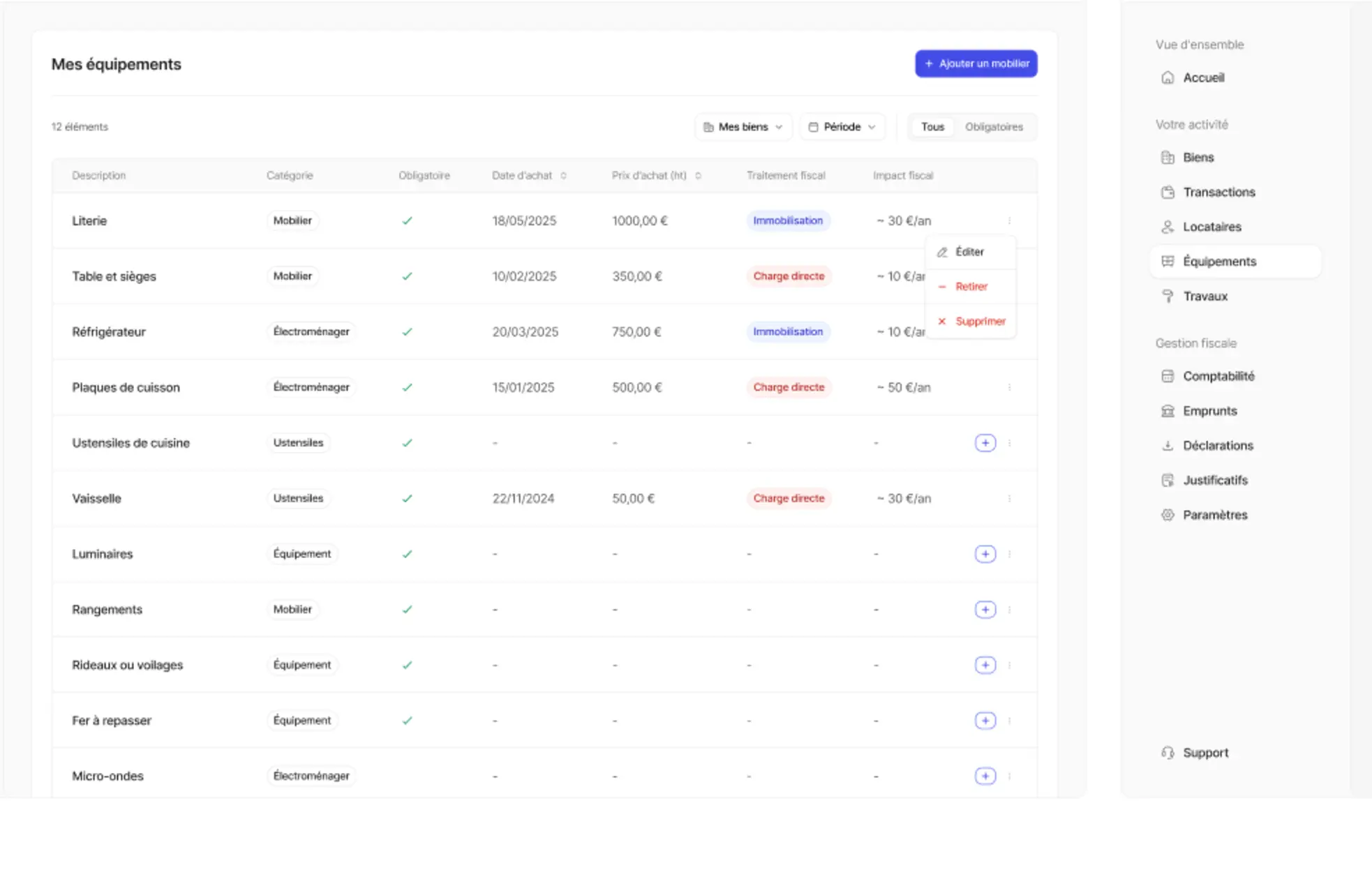Click the Paramètres gear icon

(1168, 515)
